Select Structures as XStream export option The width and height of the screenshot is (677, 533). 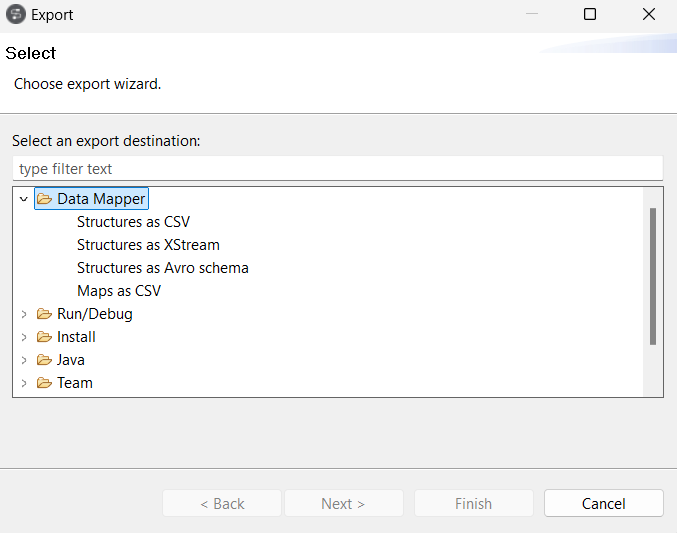coord(148,245)
